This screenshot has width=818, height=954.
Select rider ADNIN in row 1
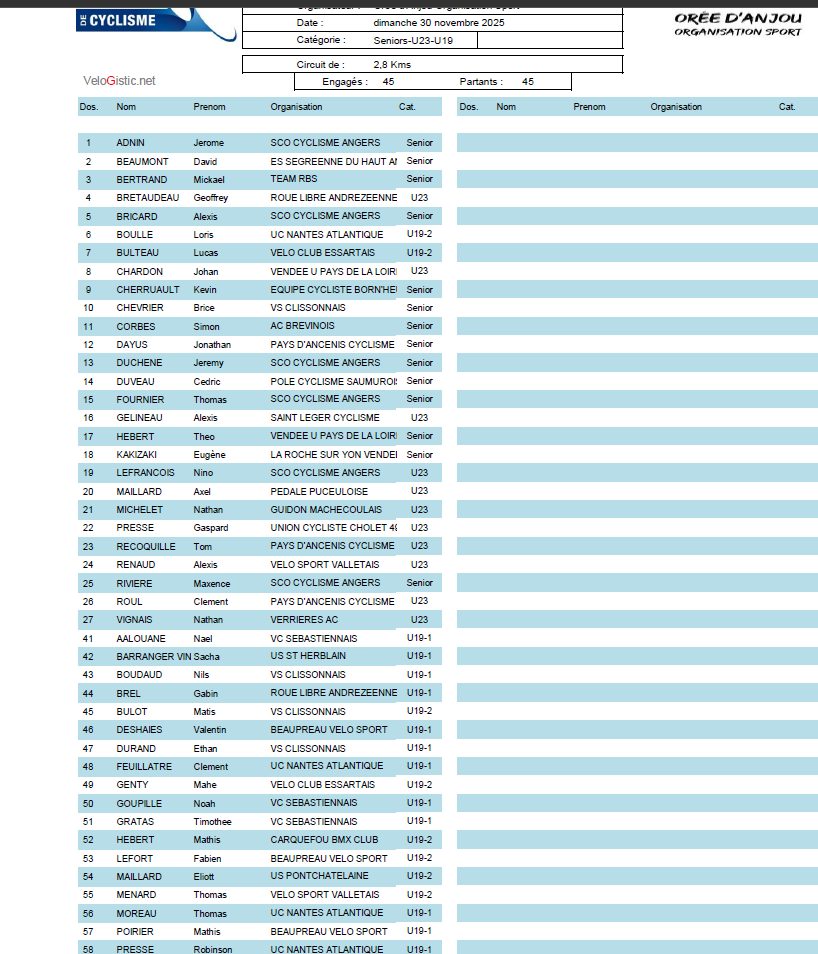(x=130, y=143)
